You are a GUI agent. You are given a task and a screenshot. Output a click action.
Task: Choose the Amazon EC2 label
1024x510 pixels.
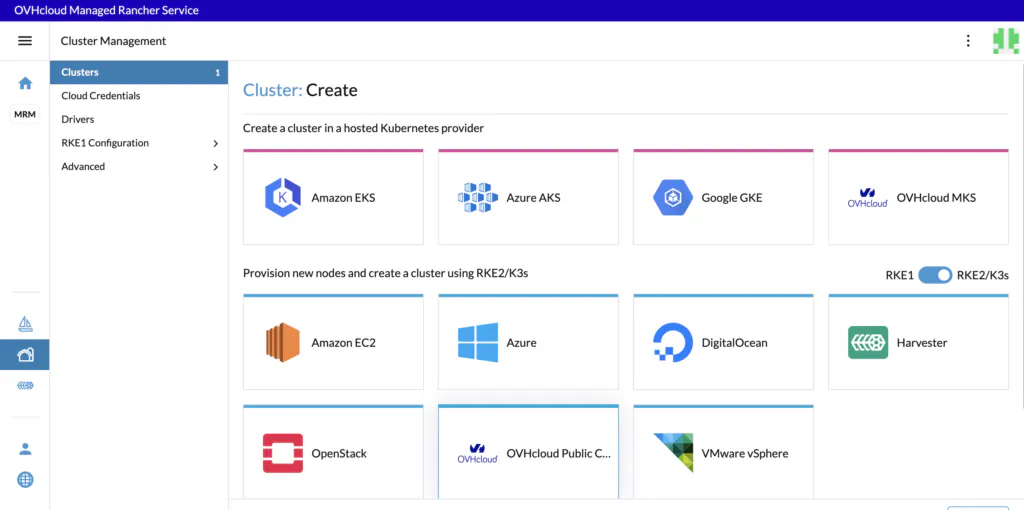(344, 343)
